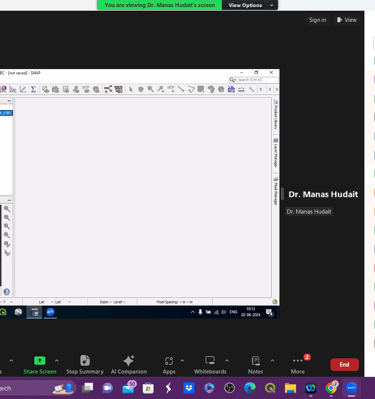Expand the Notes options arrow
This screenshot has height=399, width=375.
[x=272, y=361]
